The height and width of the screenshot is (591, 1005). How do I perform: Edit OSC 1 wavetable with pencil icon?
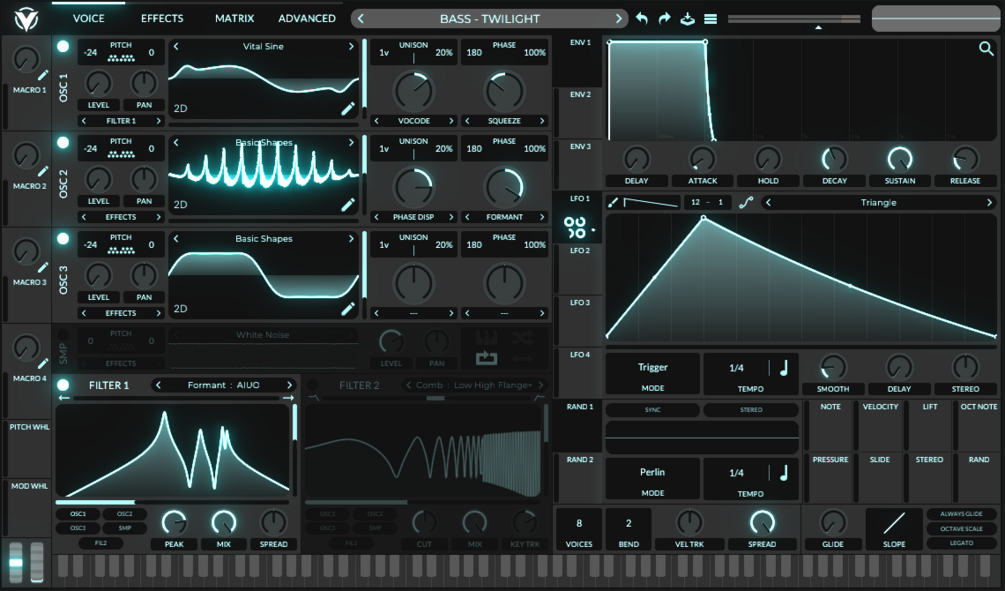pyautogui.click(x=347, y=109)
